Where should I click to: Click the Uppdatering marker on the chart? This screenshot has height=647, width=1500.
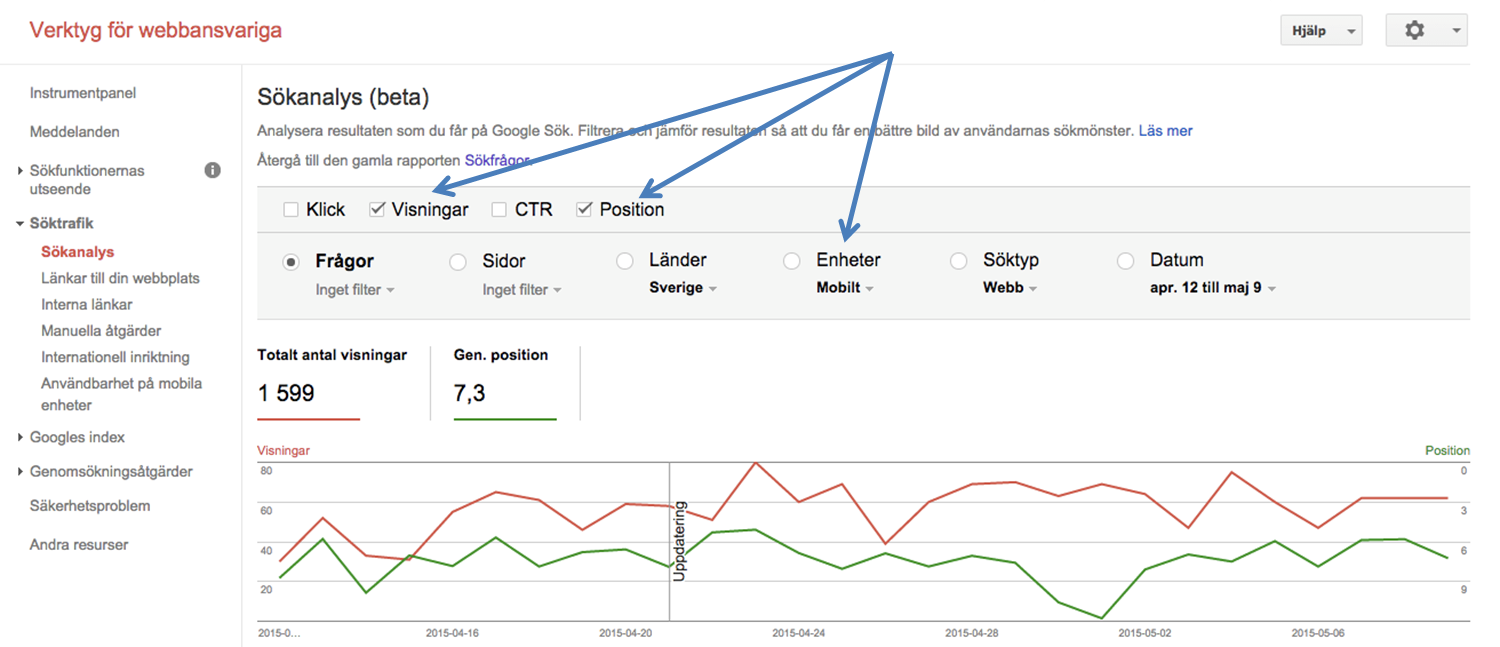pyautogui.click(x=679, y=540)
